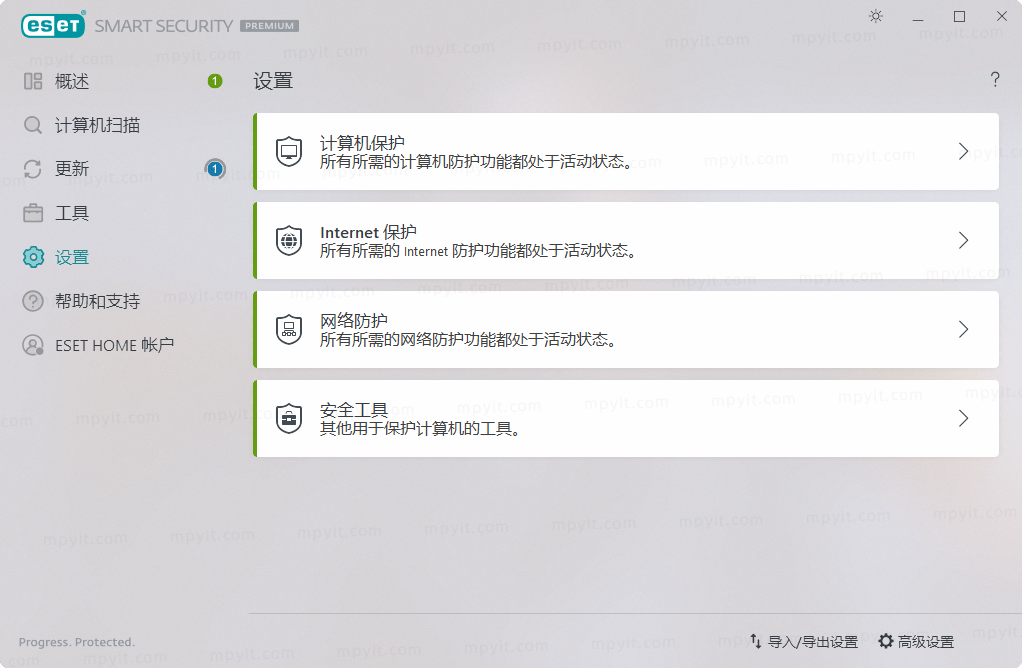Click the ESET HOME 帐户 user icon
The image size is (1022, 668).
point(33,345)
